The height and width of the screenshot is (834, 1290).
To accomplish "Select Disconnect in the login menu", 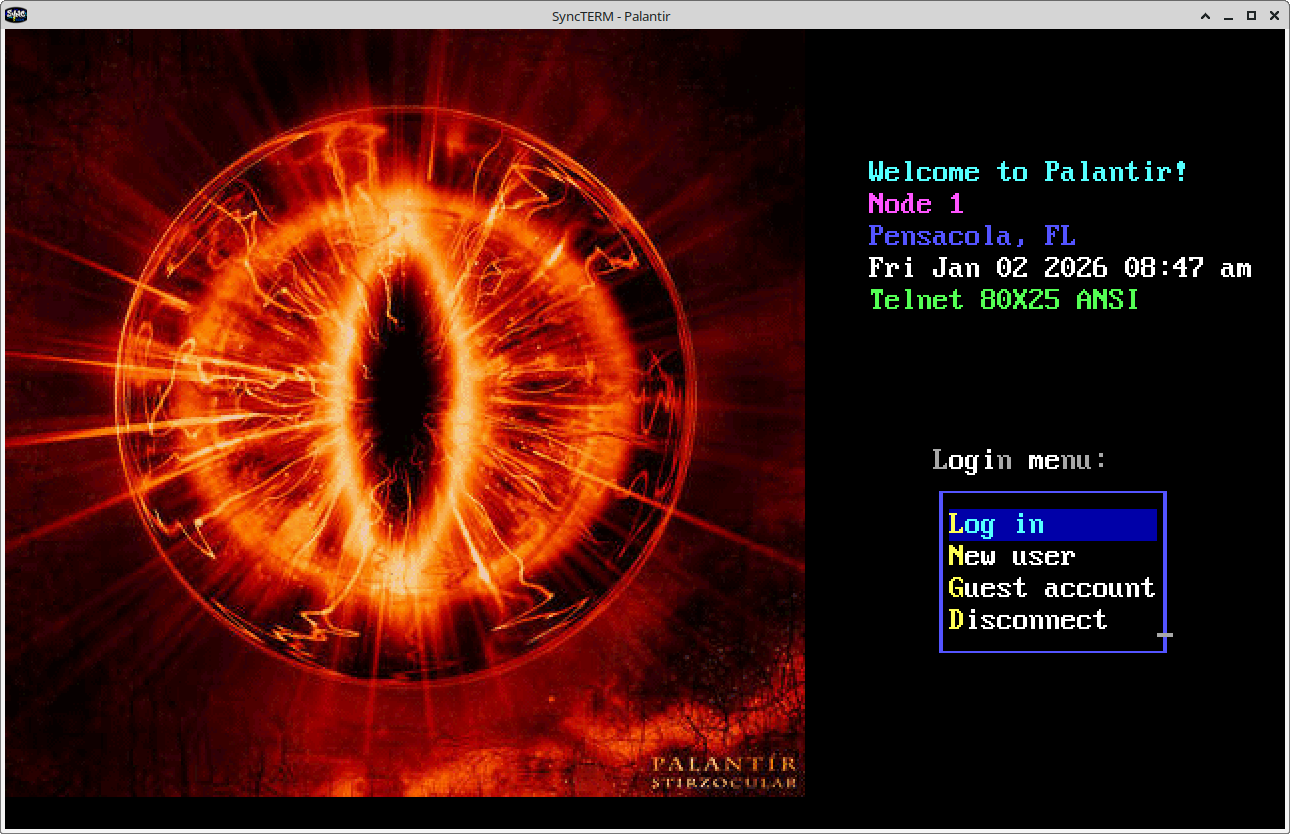I will 1027,620.
